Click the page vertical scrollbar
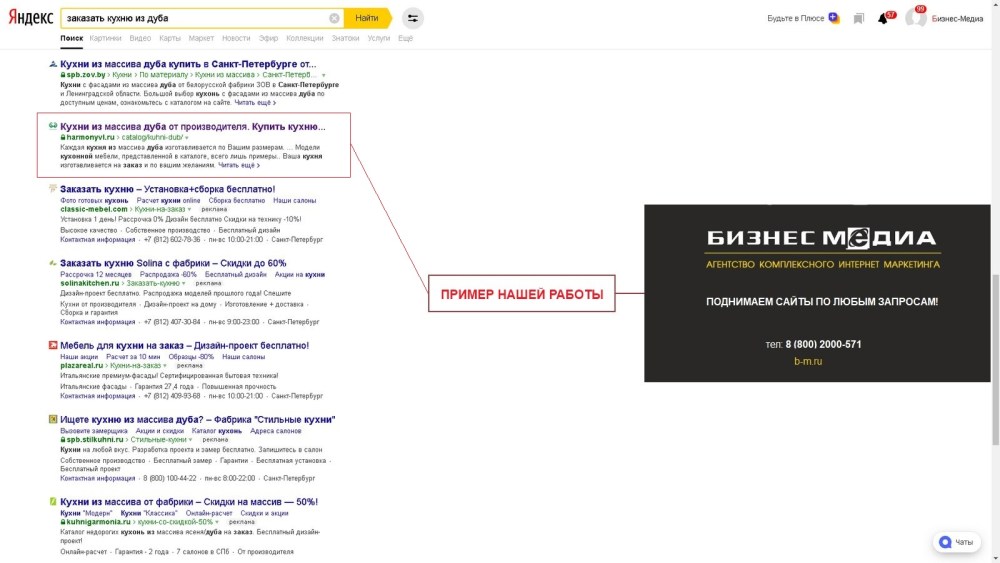This screenshot has height=563, width=1000. (996, 359)
